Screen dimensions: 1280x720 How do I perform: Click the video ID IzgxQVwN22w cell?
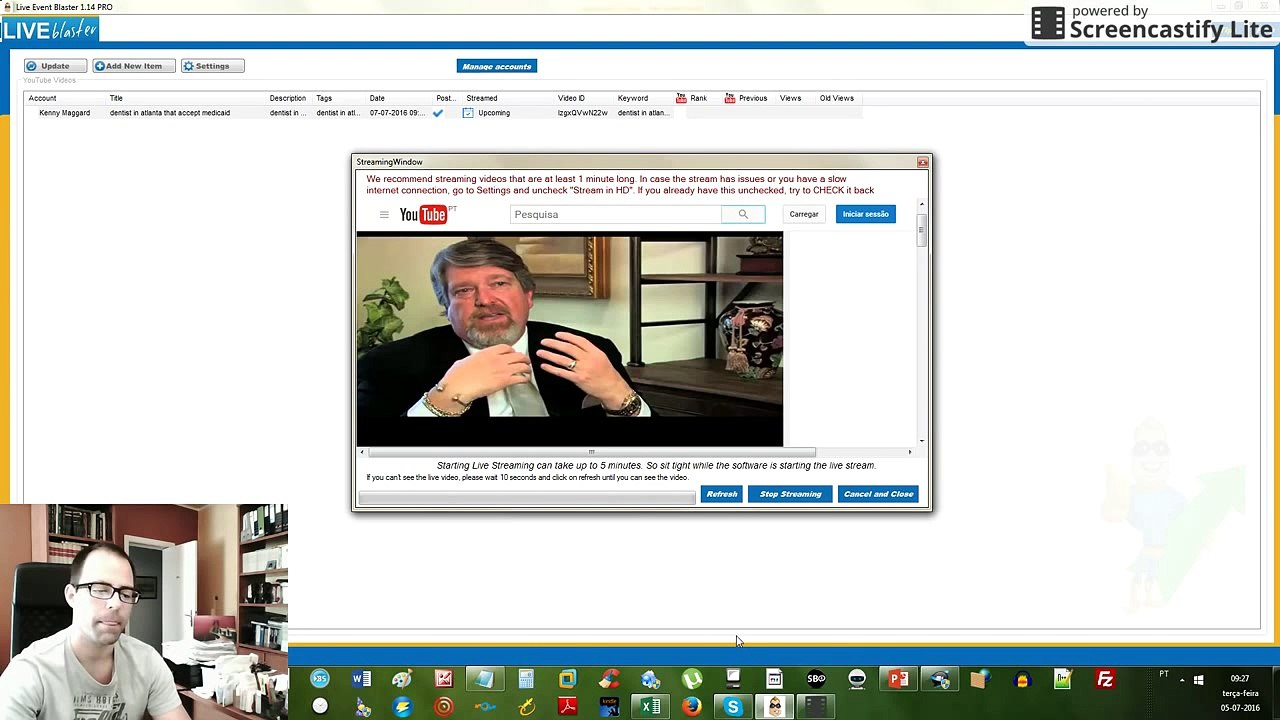tap(583, 113)
